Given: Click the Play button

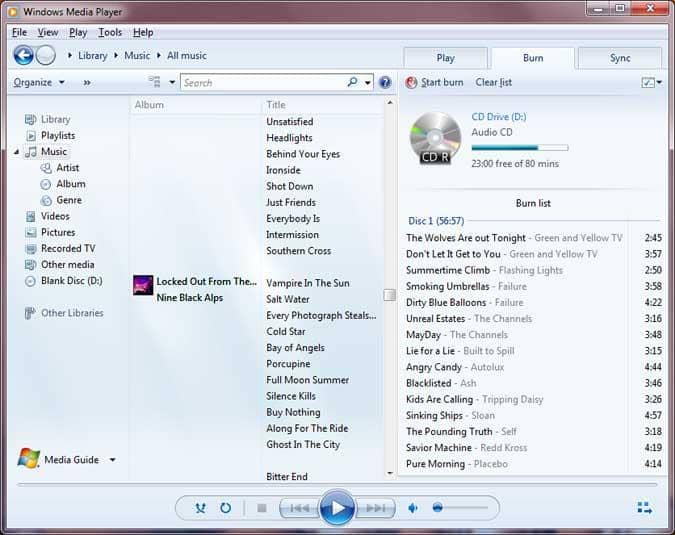Looking at the screenshot, I should tap(337, 508).
